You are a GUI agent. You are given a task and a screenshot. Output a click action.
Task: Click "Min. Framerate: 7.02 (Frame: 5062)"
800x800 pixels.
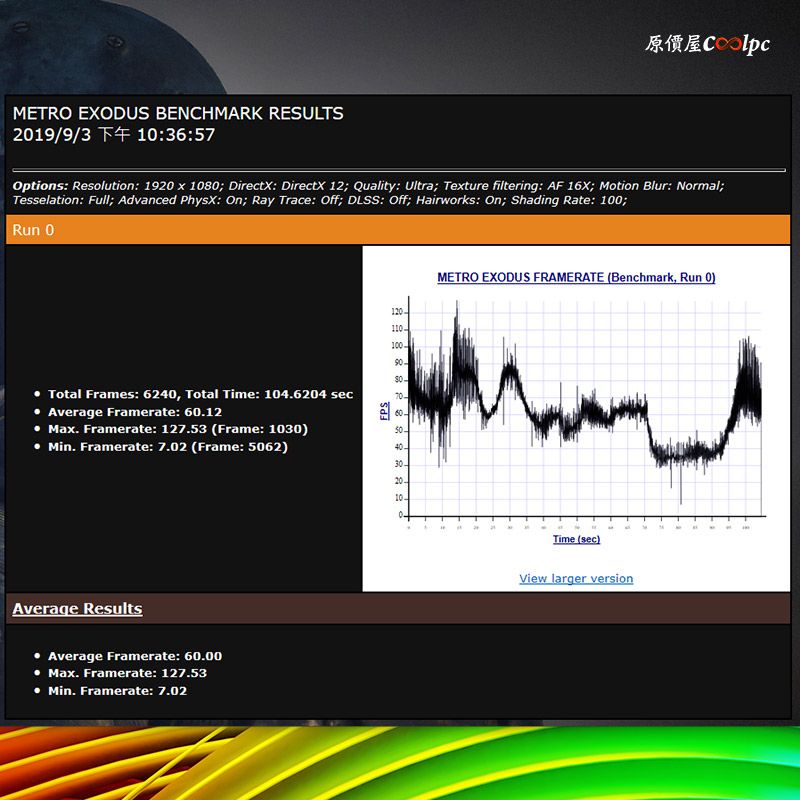point(168,447)
